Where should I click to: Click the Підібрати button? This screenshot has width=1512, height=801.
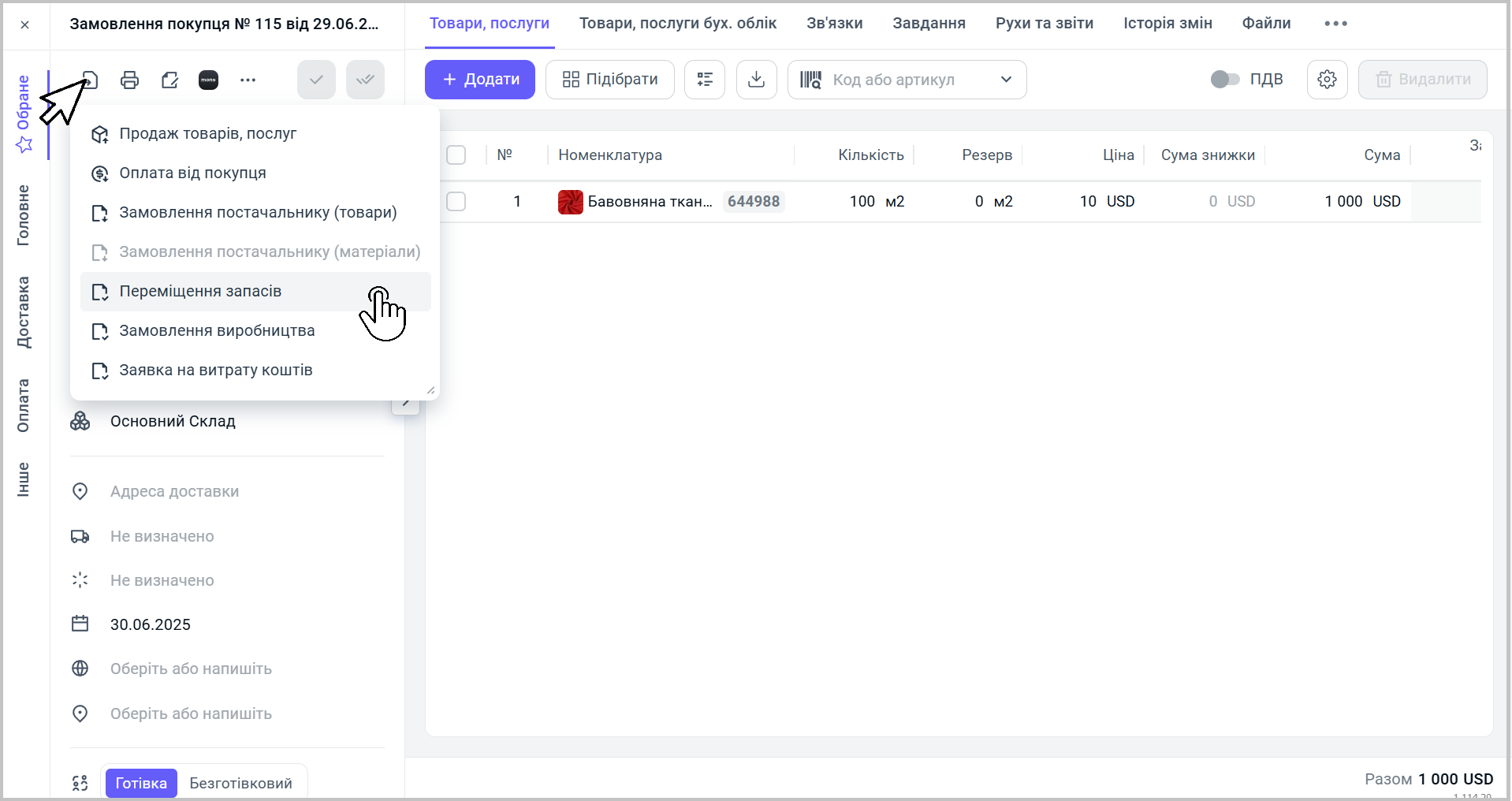609,80
